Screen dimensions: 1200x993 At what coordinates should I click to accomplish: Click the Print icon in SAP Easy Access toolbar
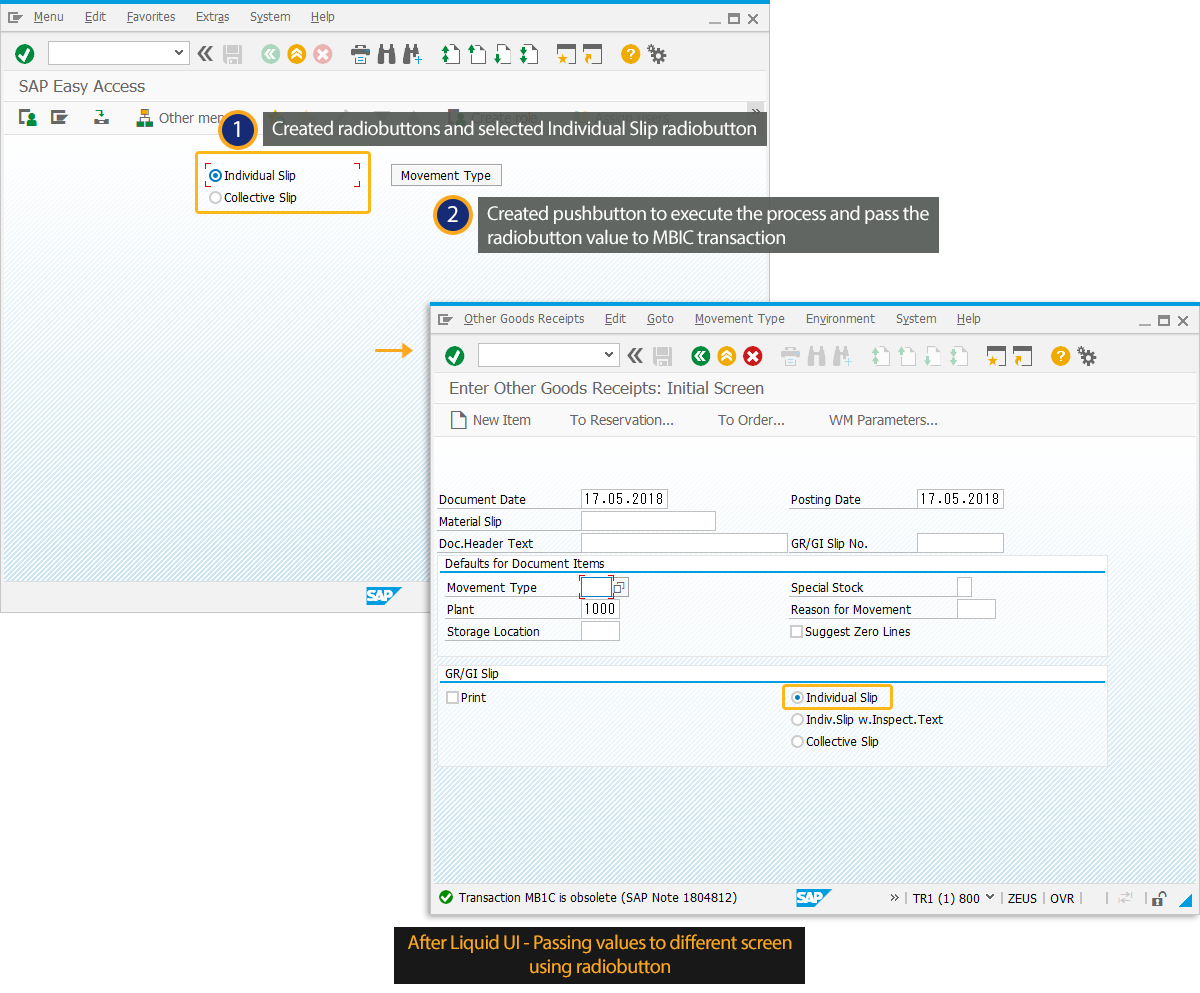point(360,54)
